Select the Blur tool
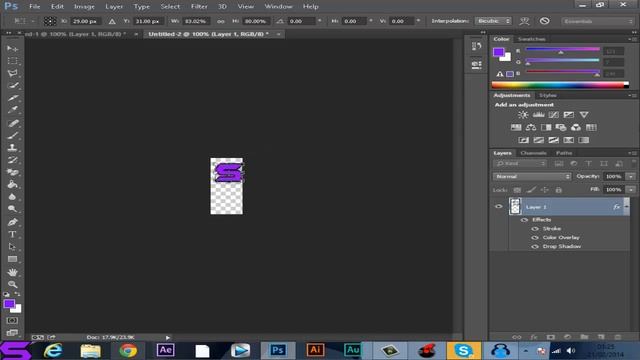The width and height of the screenshot is (640, 360). click(12, 197)
